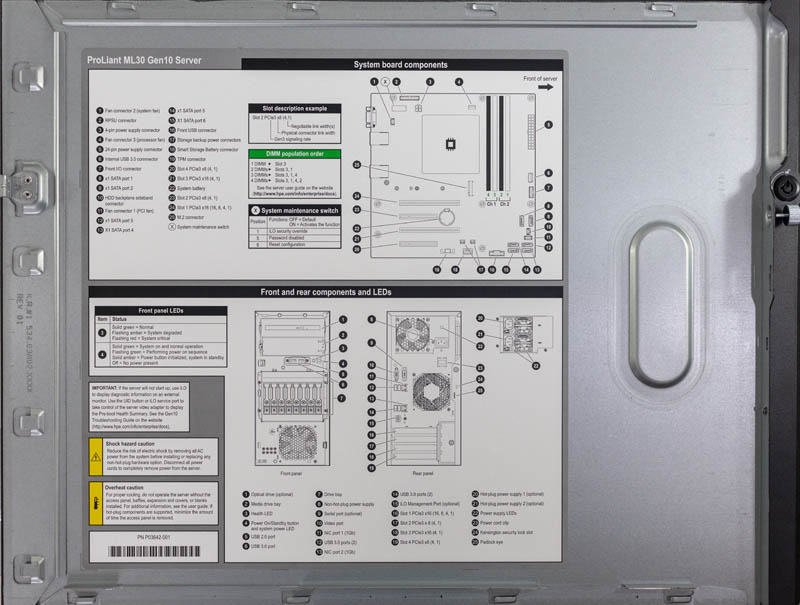Click the X circle in System maintenance switch header
The width and height of the screenshot is (800, 605).
(256, 210)
